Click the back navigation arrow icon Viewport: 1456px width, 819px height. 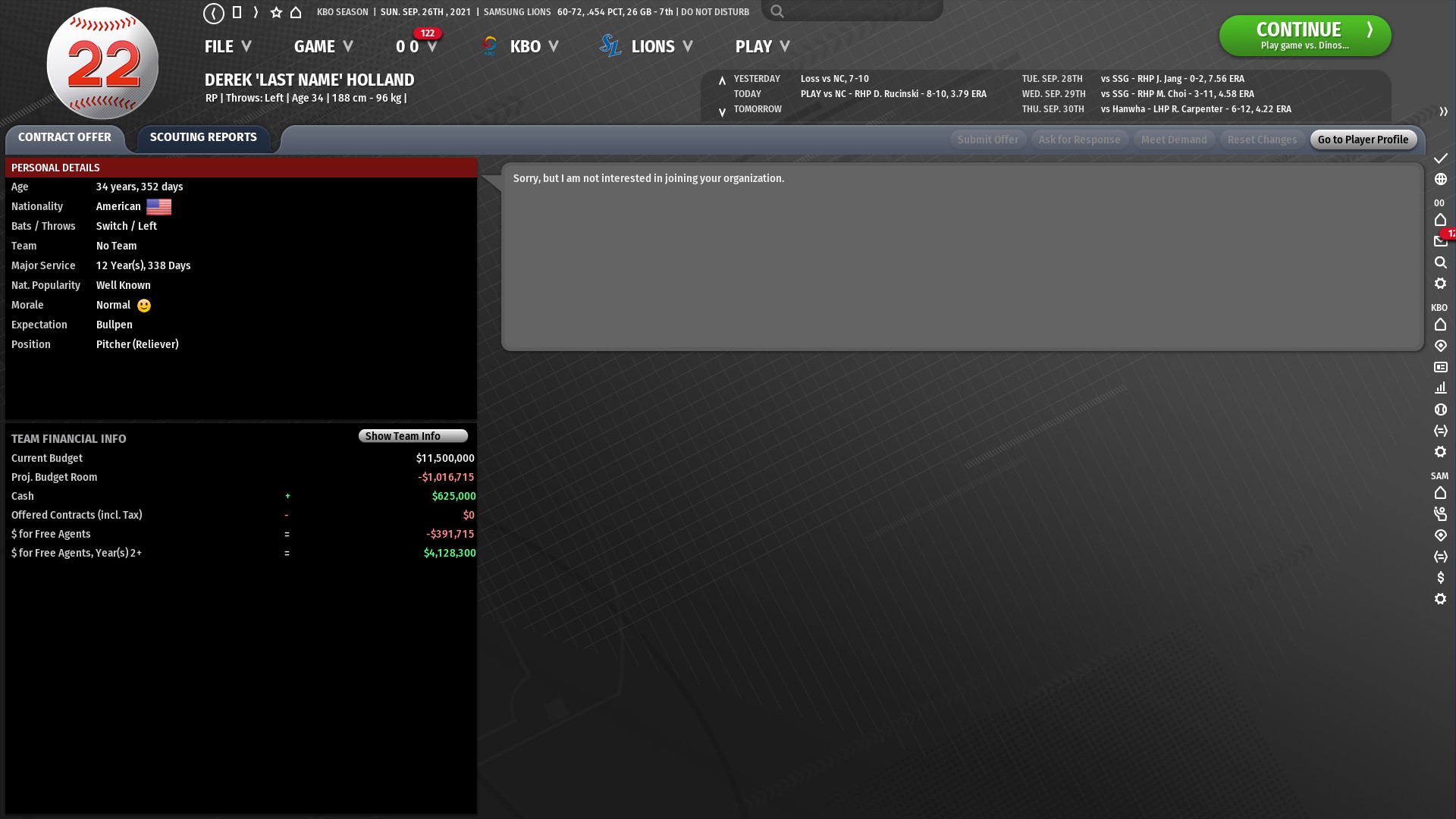click(213, 13)
